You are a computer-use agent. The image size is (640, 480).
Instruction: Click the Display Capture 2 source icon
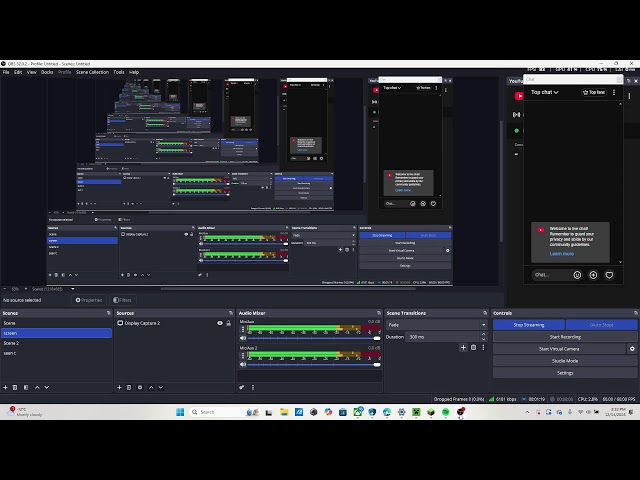[x=120, y=323]
